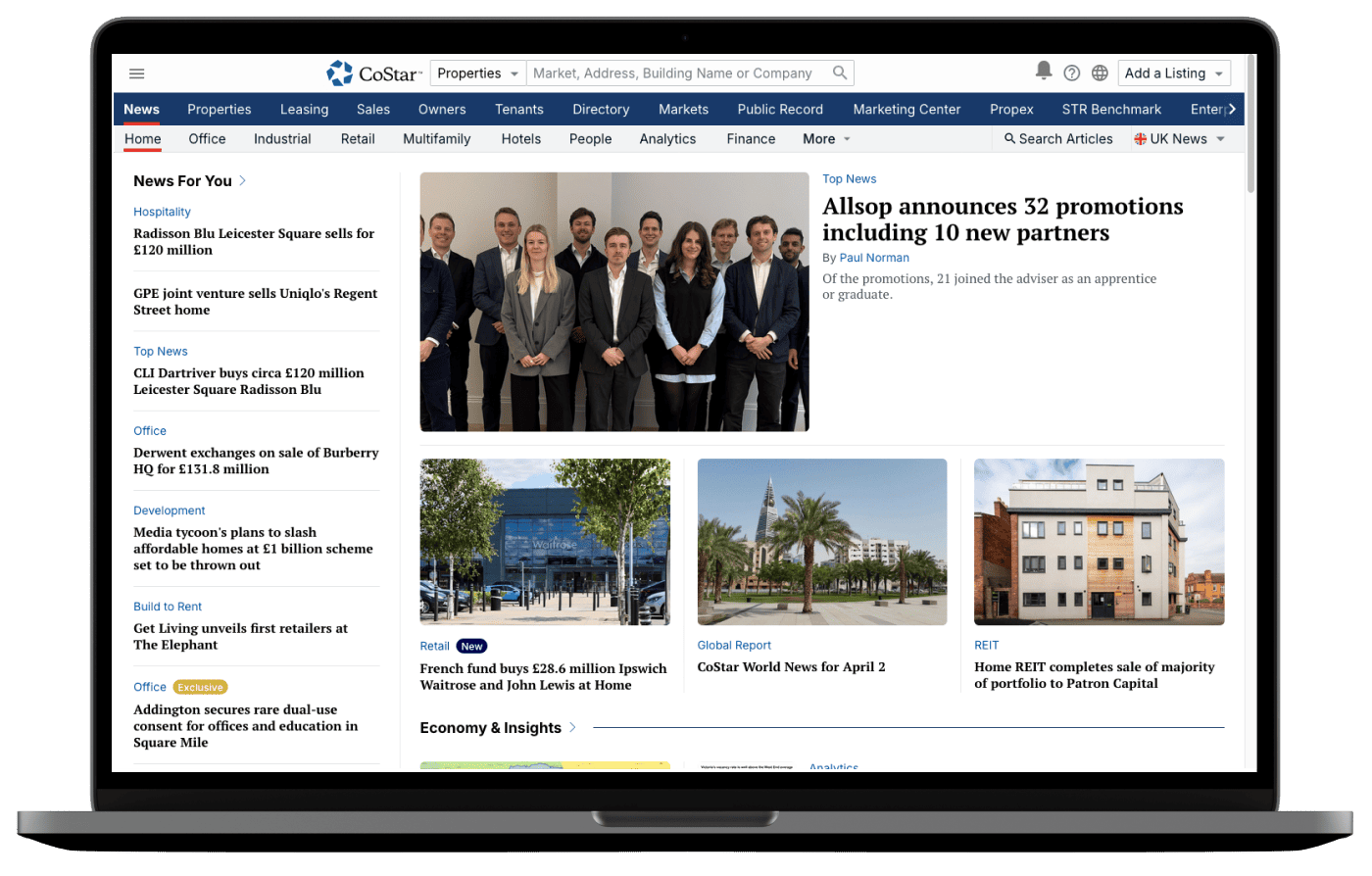Click the market or address search field

click(x=676, y=73)
